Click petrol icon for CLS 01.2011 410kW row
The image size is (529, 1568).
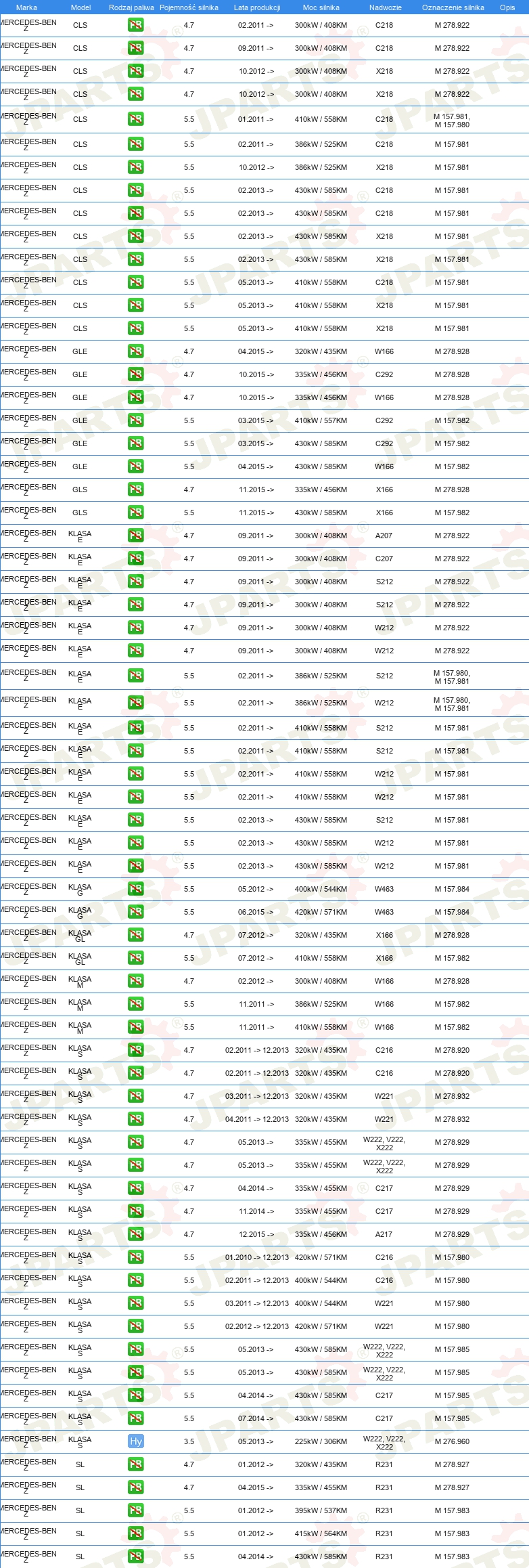click(135, 119)
